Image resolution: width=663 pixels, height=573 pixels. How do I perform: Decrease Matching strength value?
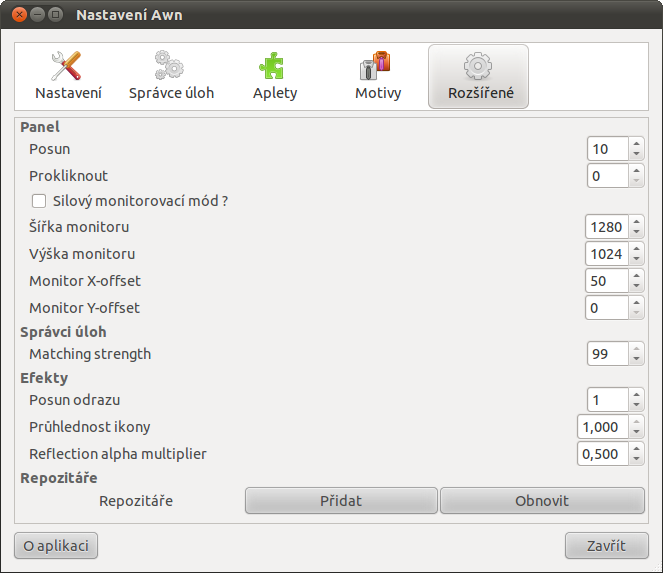(636, 359)
